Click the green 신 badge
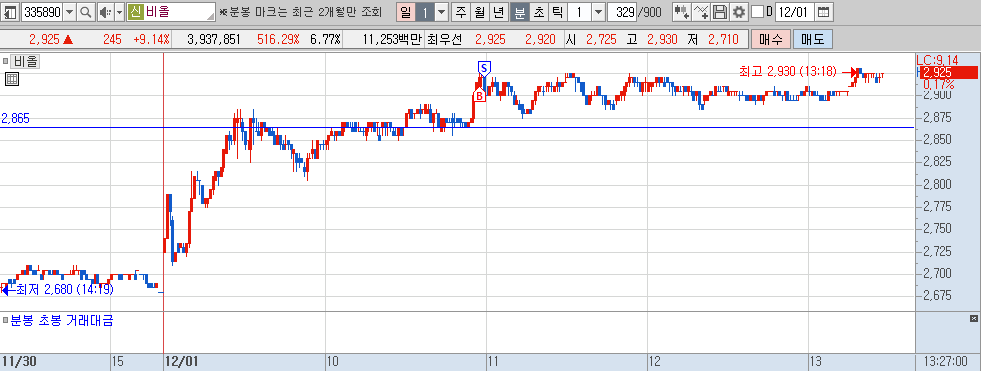981x371 pixels. (135, 11)
